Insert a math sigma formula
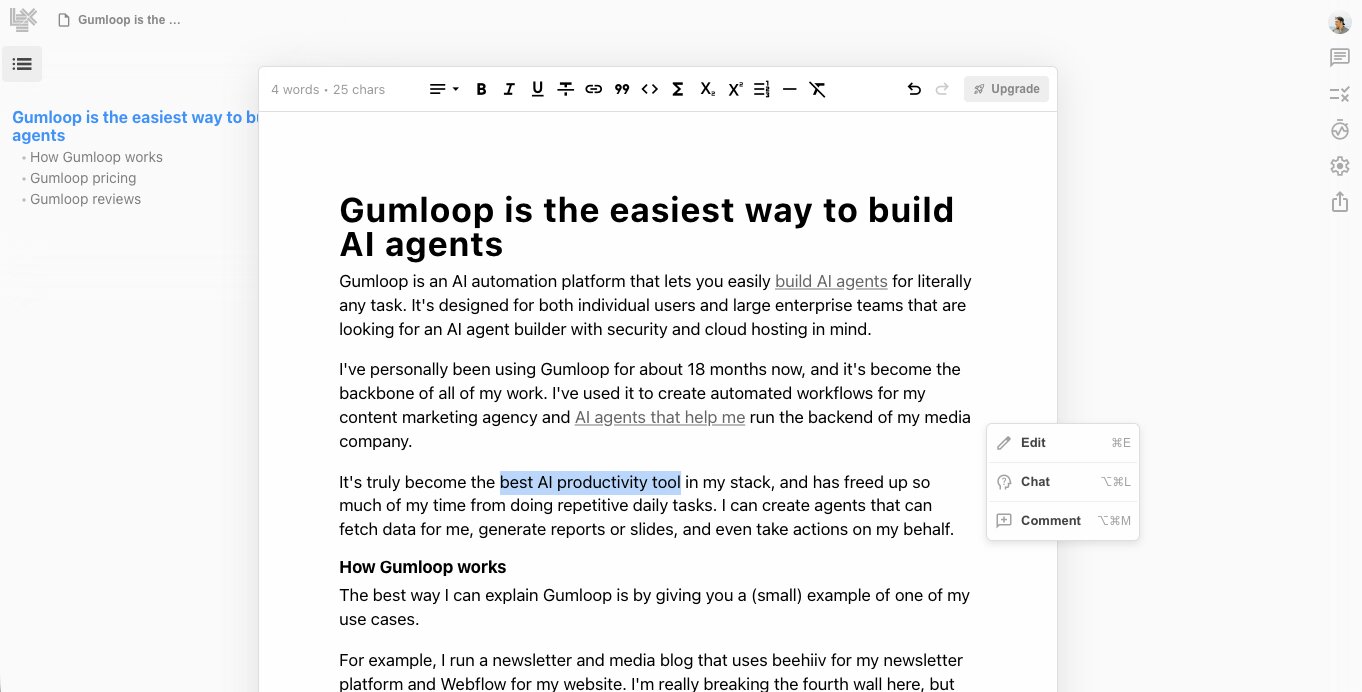Image resolution: width=1362 pixels, height=692 pixels. [x=677, y=89]
